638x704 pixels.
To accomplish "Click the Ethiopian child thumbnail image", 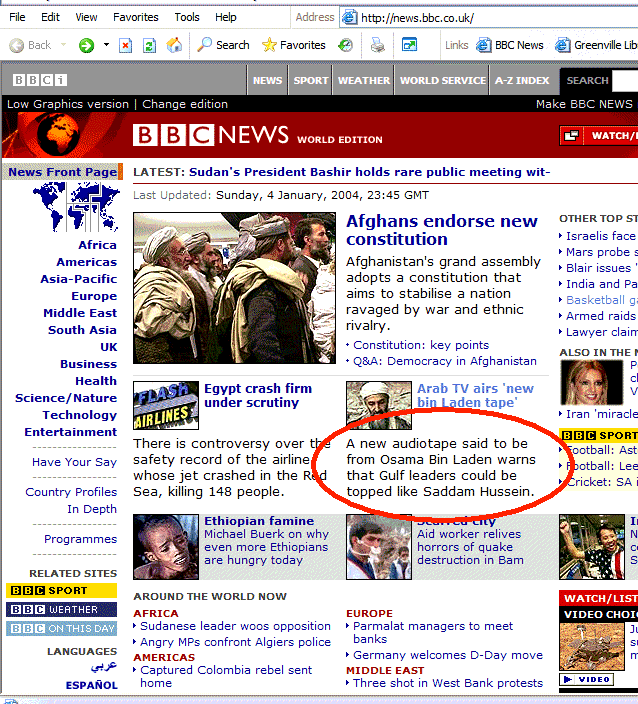I will 166,547.
